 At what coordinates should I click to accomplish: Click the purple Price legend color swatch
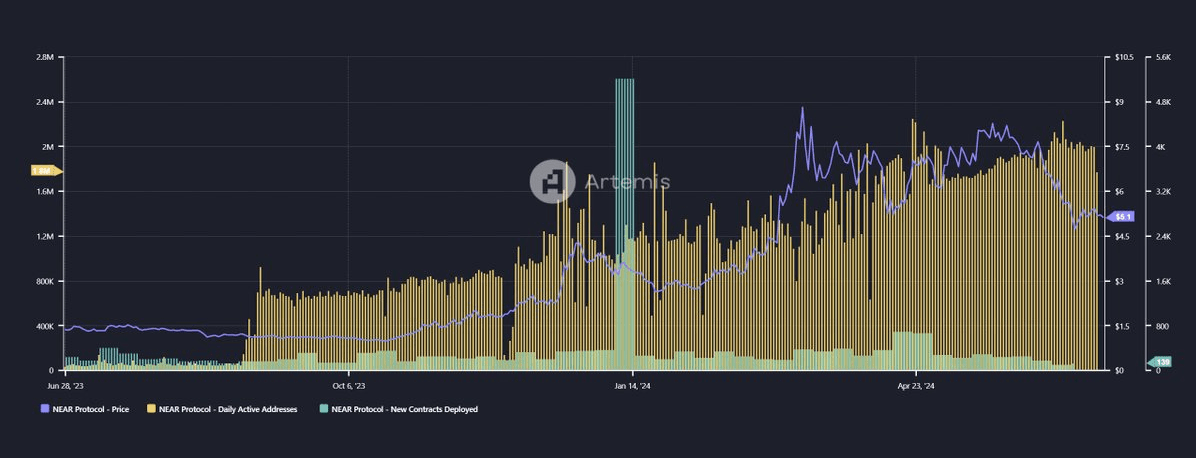coord(44,409)
